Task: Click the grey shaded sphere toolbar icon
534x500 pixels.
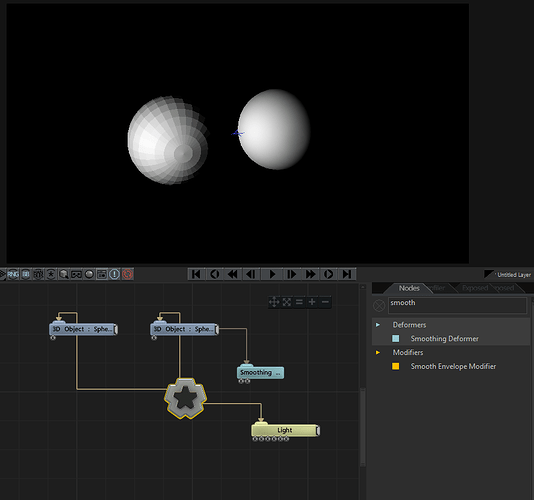Action: point(89,274)
